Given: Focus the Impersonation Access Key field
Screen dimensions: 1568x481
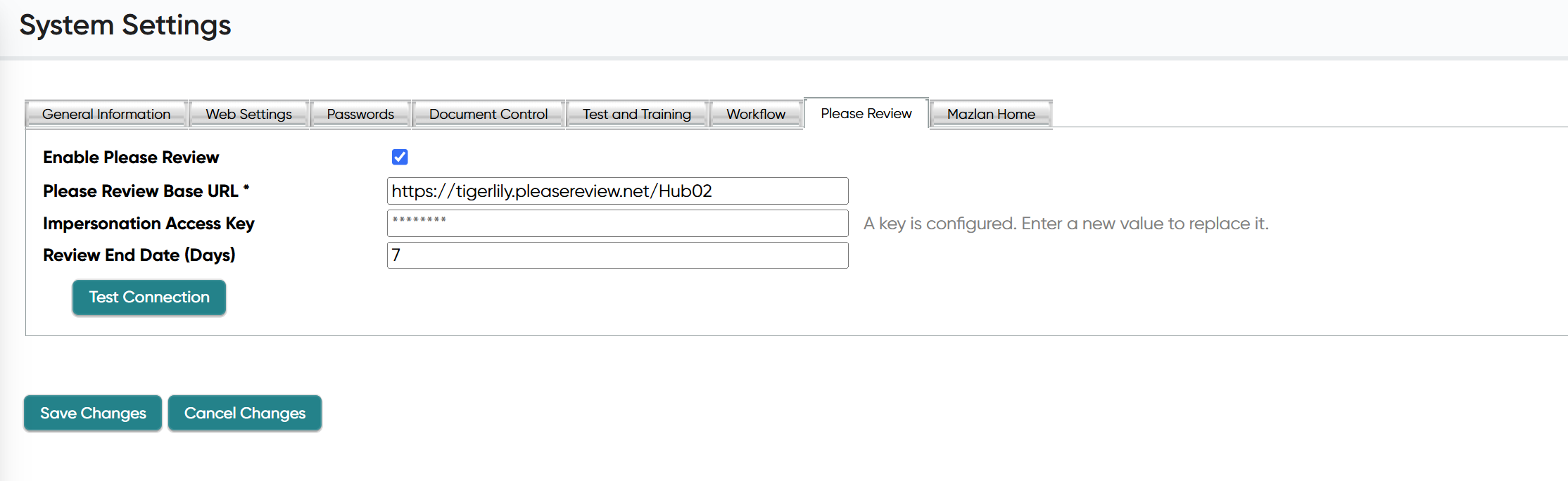Looking at the screenshot, I should (x=618, y=223).
